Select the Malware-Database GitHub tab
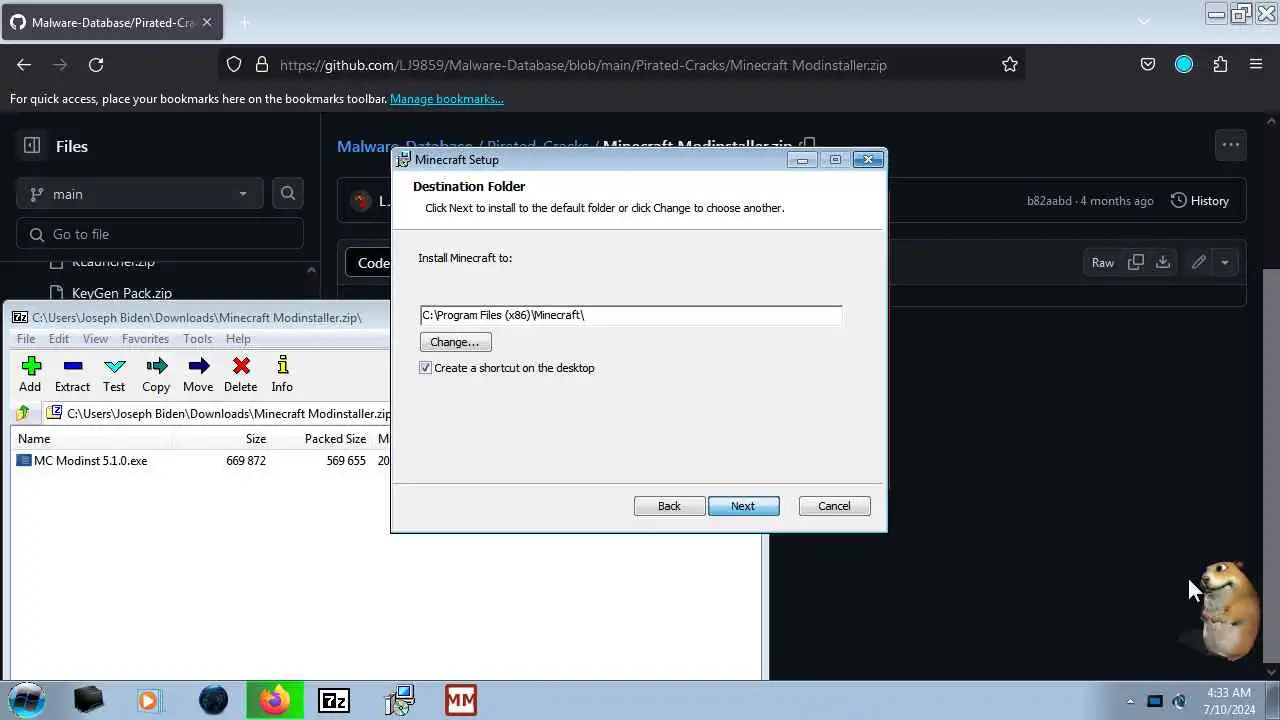Screen dimensions: 1280x720 click(x=110, y=22)
